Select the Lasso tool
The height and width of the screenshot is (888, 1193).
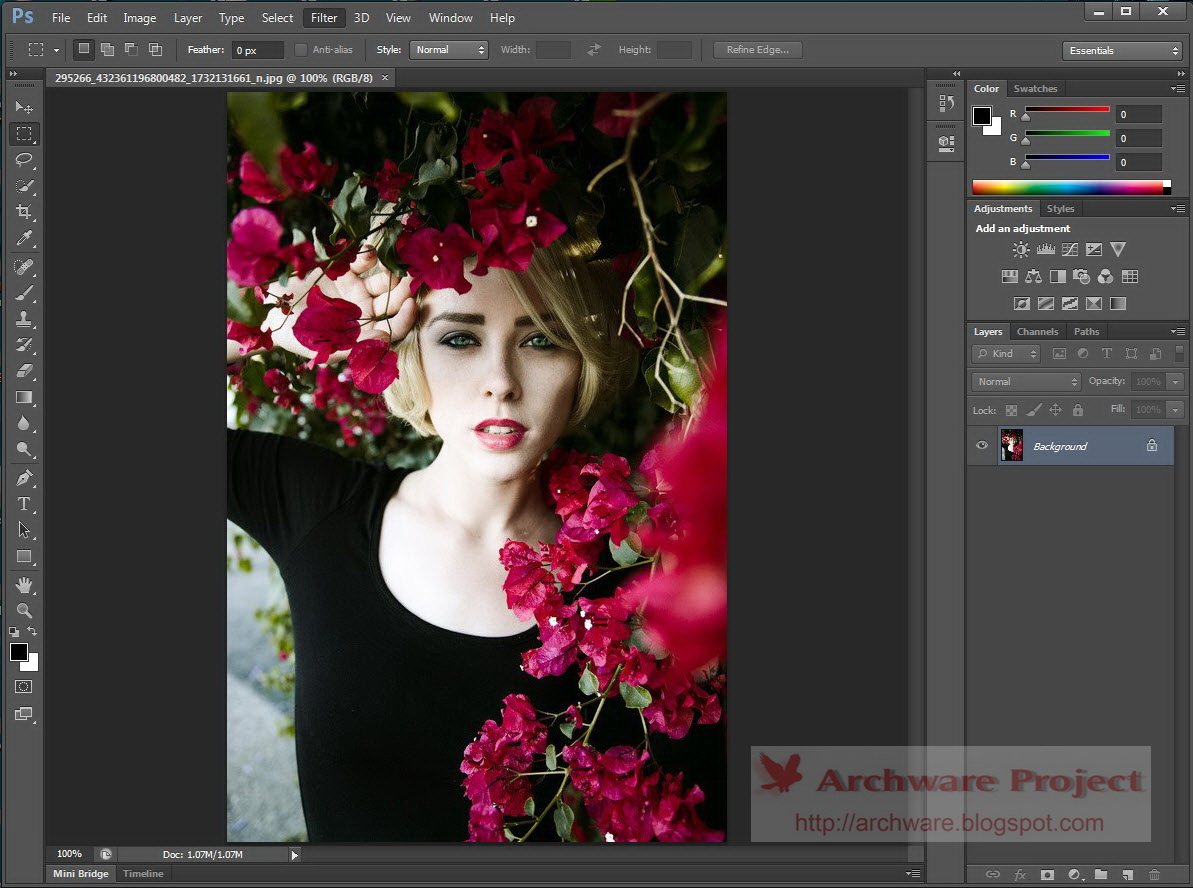tap(25, 160)
